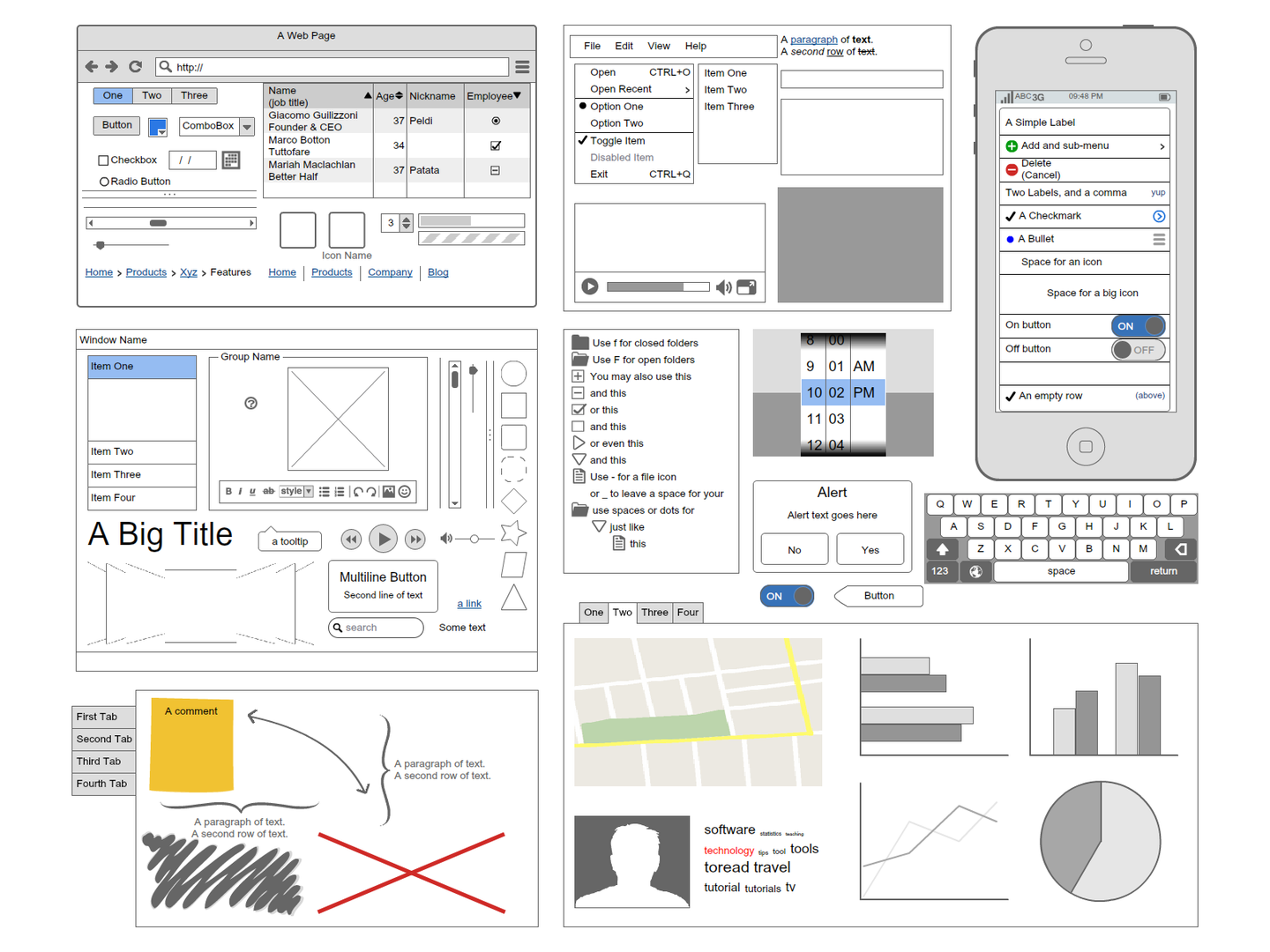Adjust the horizontal slider knob
Screen dimensions: 1270x952
(101, 245)
